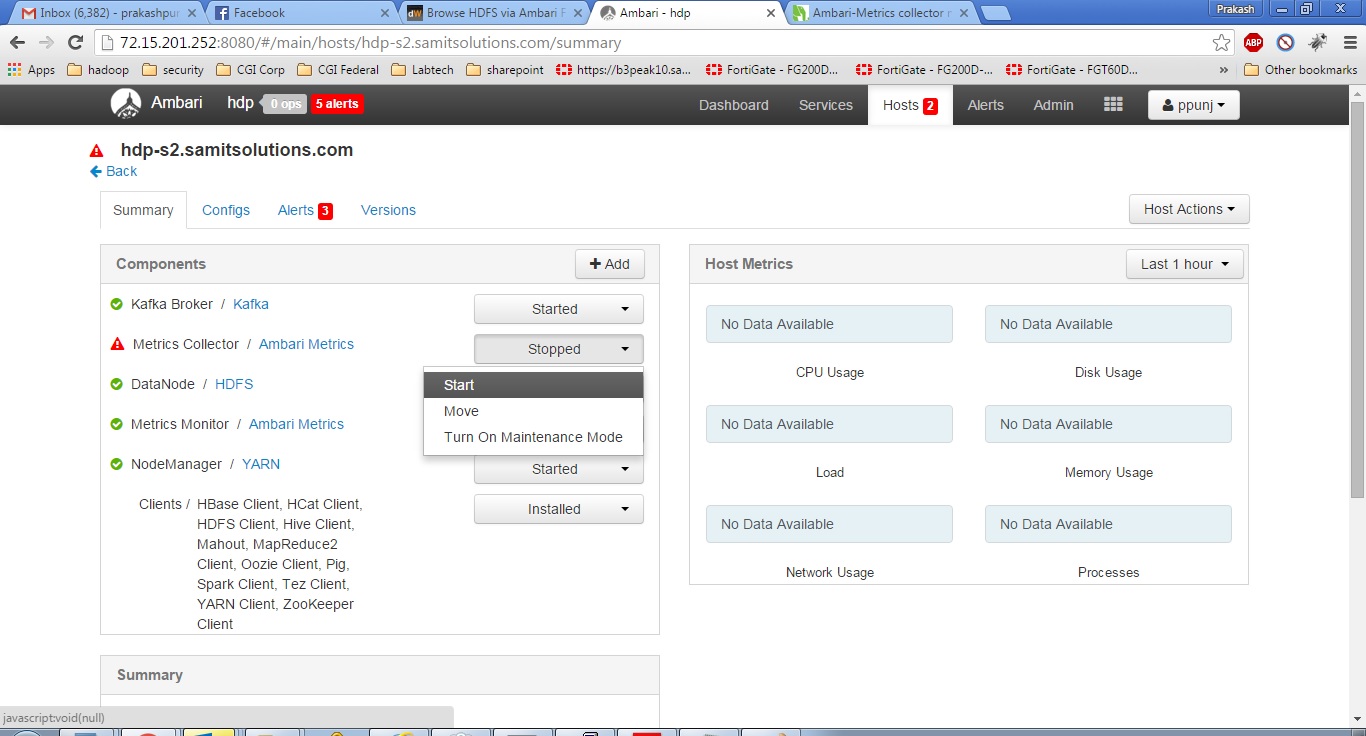Choose Start from the component menu
The height and width of the screenshot is (736, 1366).
click(458, 384)
